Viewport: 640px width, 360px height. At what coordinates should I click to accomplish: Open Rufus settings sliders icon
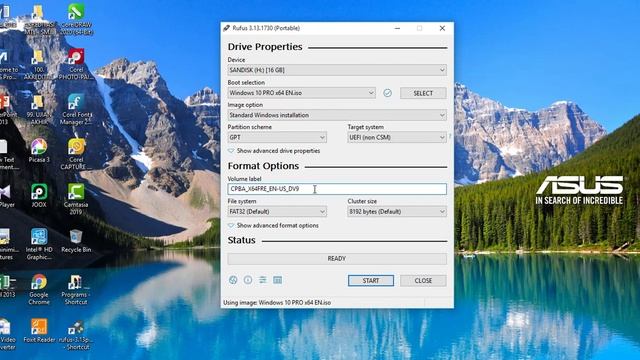pyautogui.click(x=263, y=280)
